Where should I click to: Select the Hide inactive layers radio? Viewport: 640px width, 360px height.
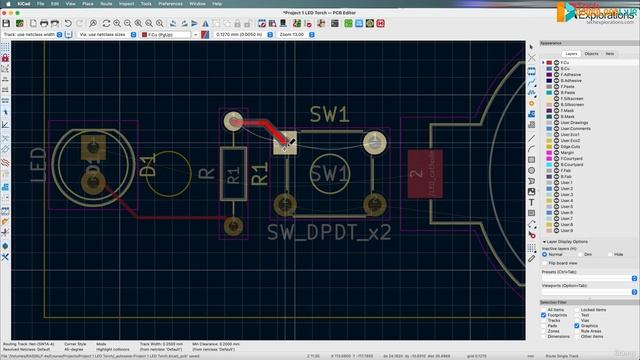coord(610,254)
